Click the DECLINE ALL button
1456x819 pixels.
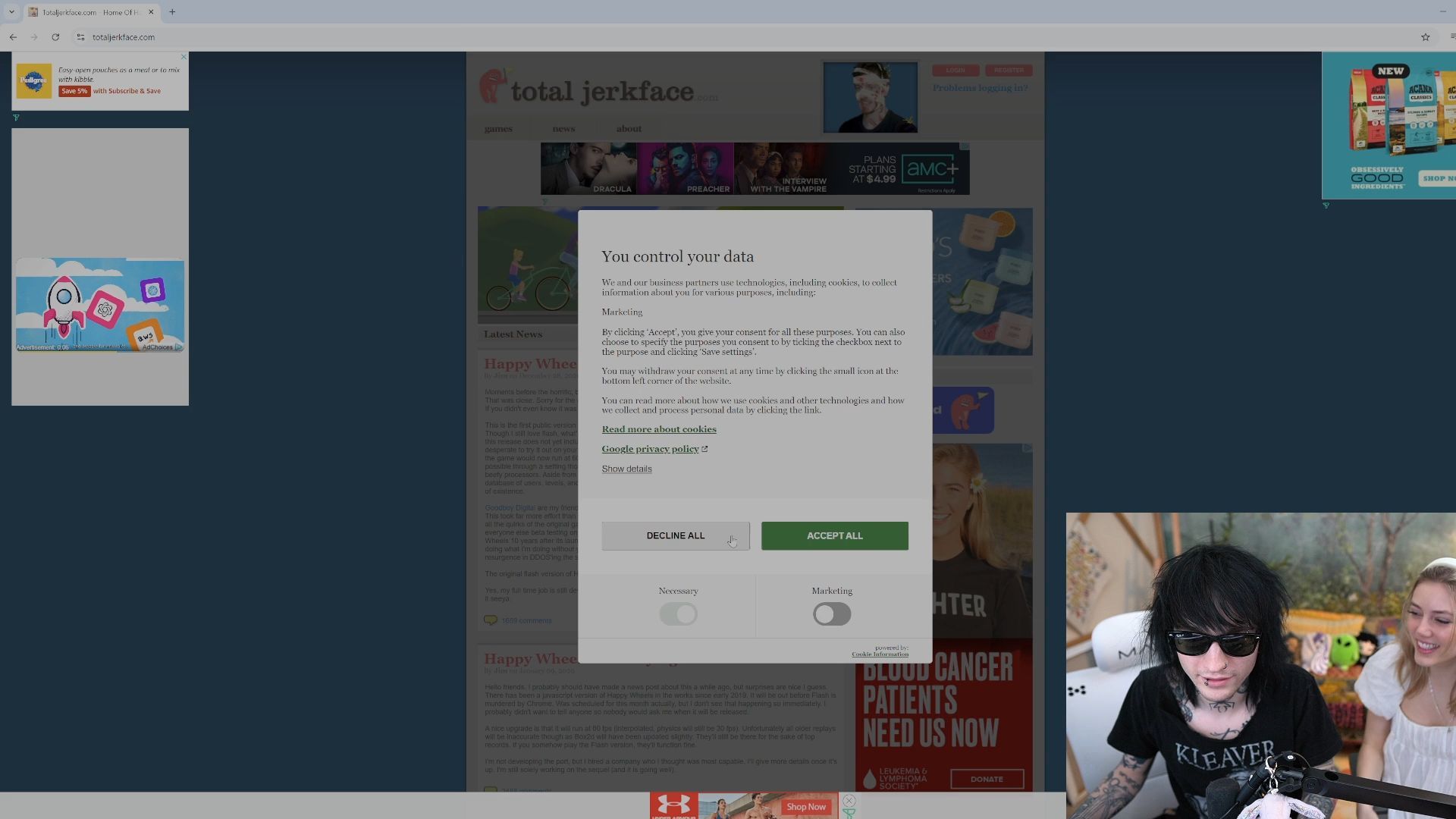click(676, 536)
